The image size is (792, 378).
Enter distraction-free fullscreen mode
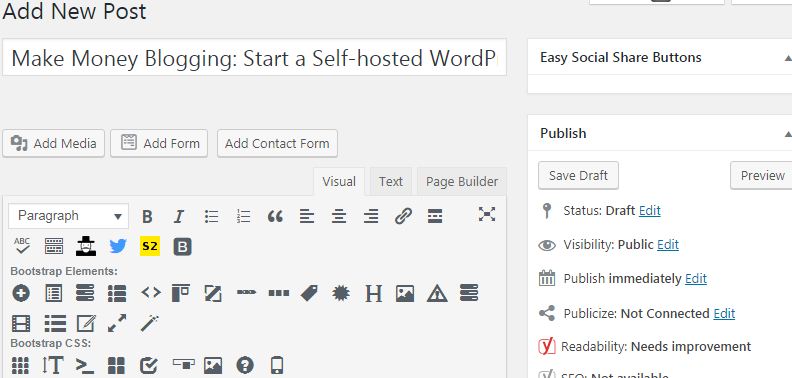click(487, 214)
